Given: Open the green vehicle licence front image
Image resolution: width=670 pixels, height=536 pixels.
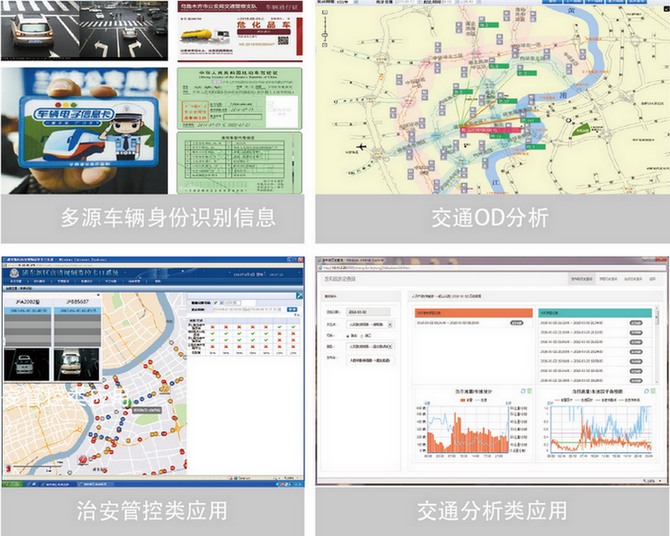Looking at the screenshot, I should pos(240,98).
